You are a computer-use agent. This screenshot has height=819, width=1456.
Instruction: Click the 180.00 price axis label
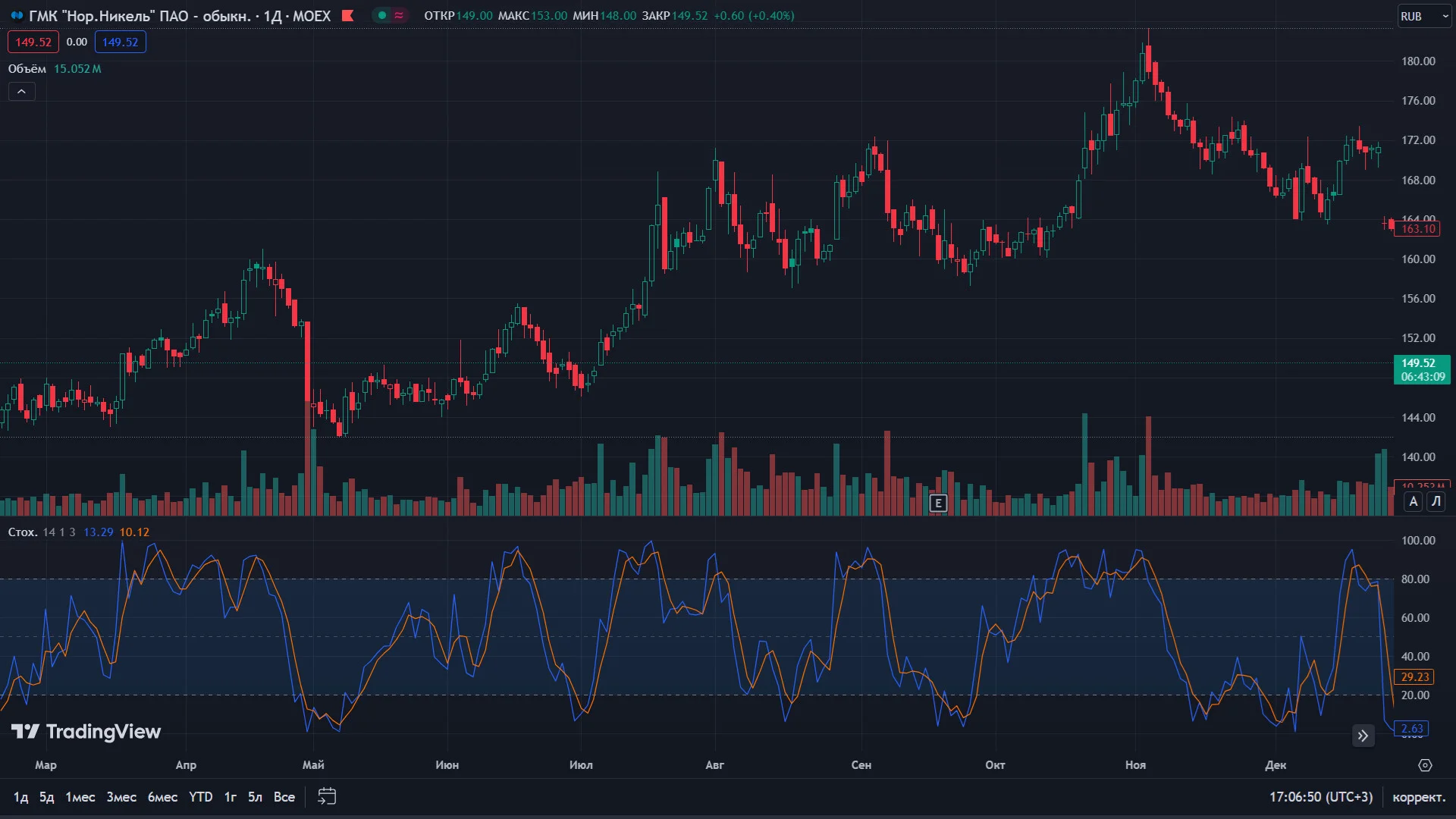1418,61
